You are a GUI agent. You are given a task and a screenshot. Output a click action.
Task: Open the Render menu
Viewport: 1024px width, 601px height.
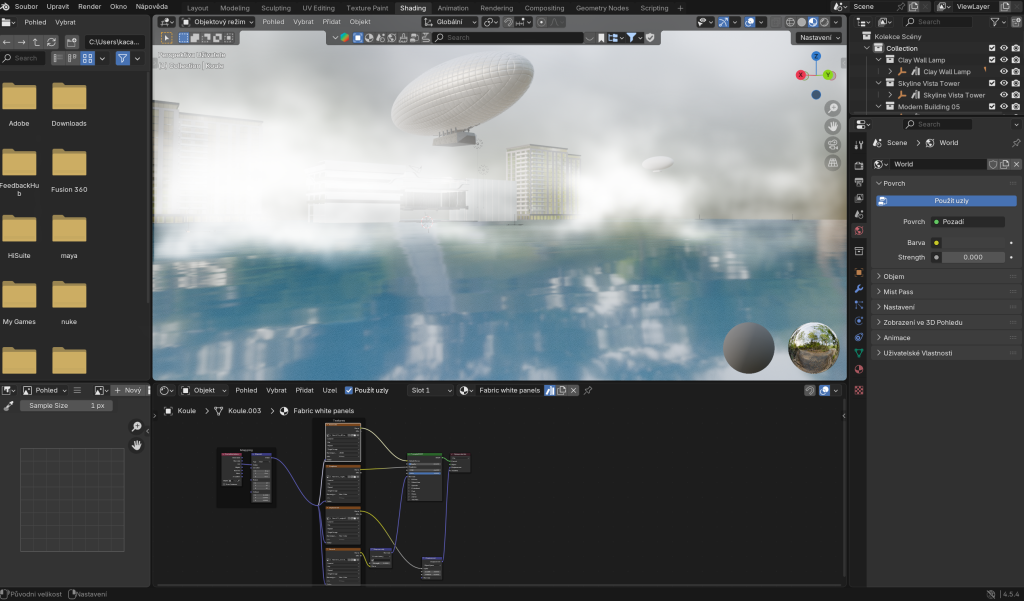[89, 7]
